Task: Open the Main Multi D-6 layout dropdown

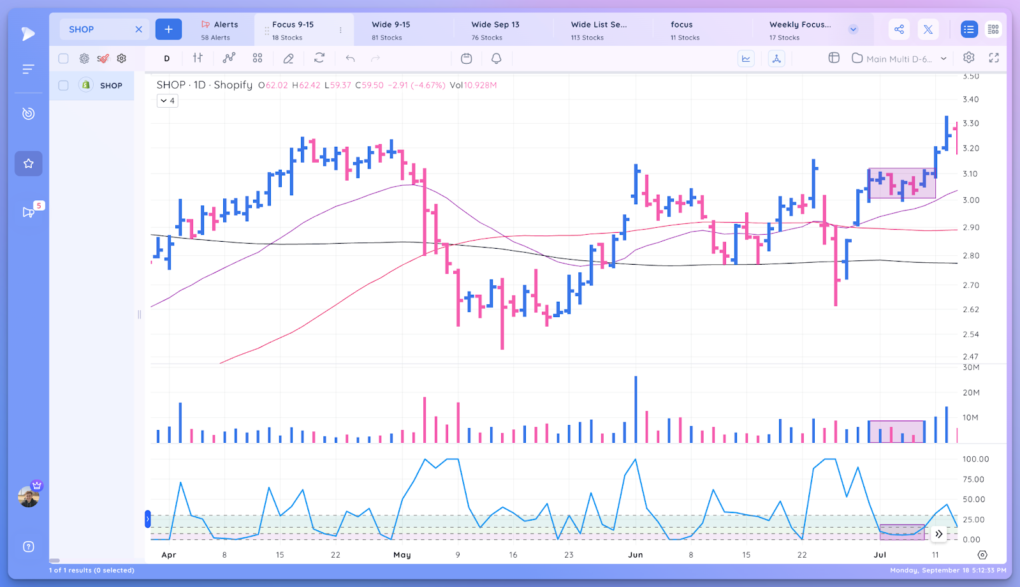Action: (x=900, y=58)
